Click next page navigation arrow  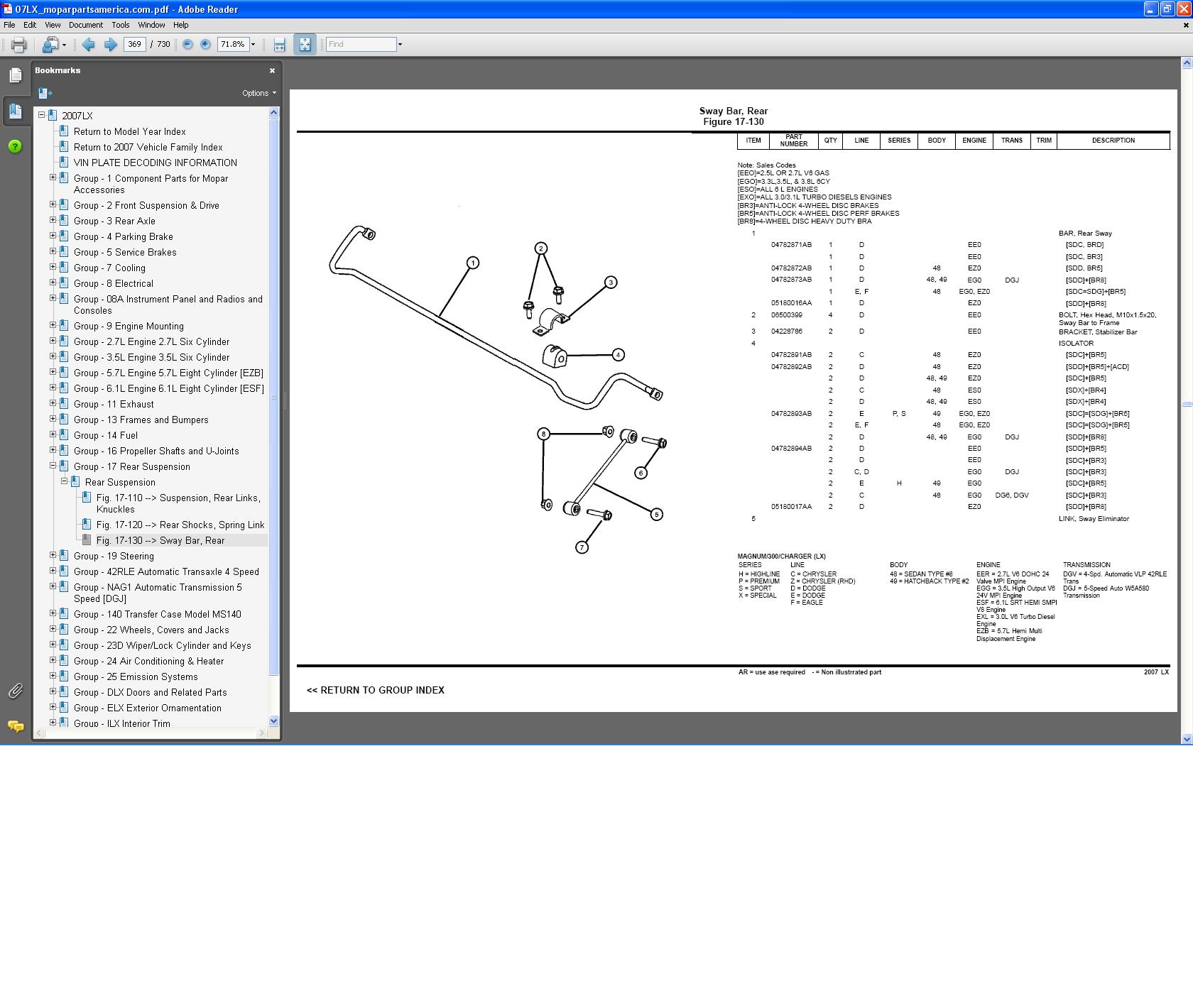(111, 44)
